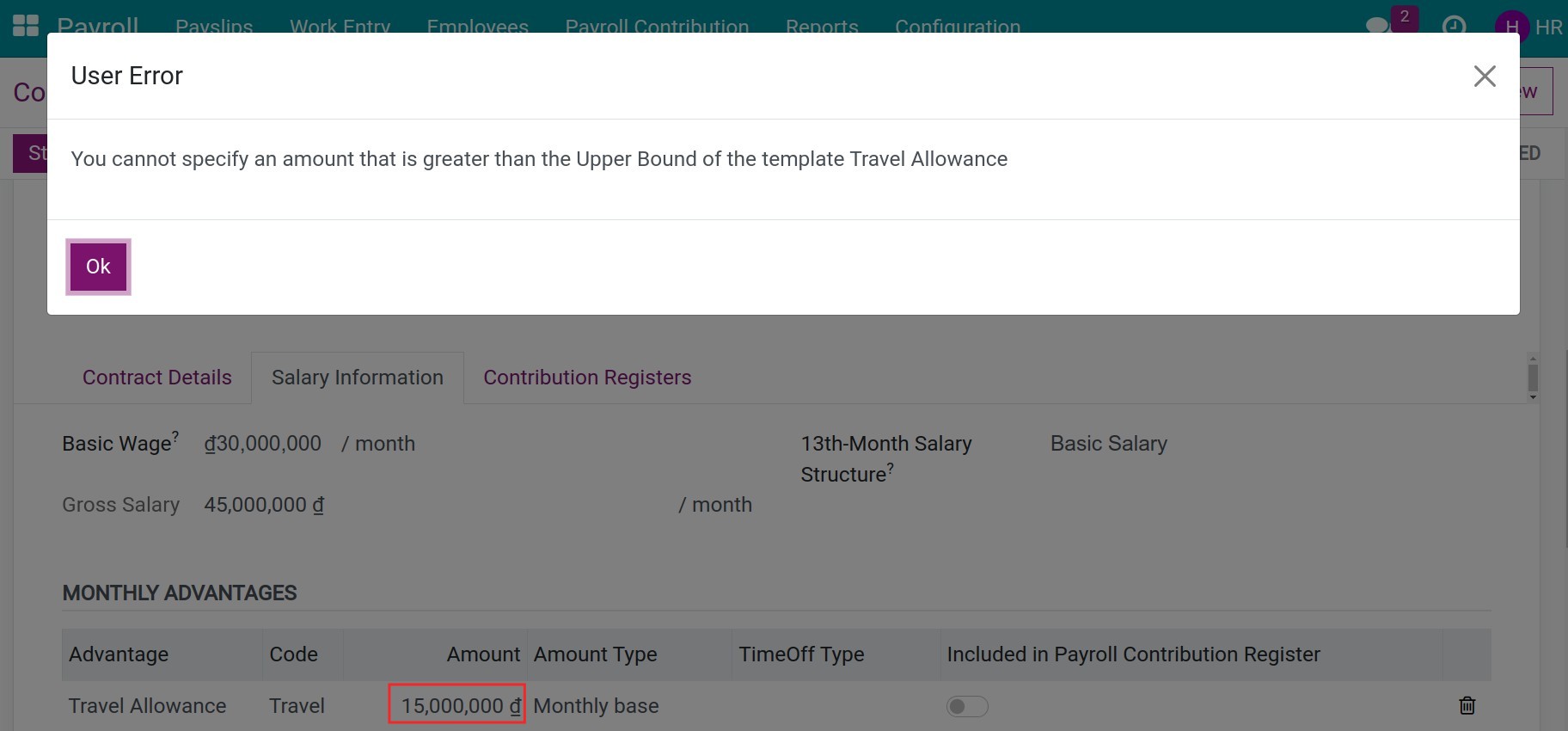Switch to the Contribution Registers tab
Screen dimensions: 1568x731
pyautogui.click(x=587, y=378)
